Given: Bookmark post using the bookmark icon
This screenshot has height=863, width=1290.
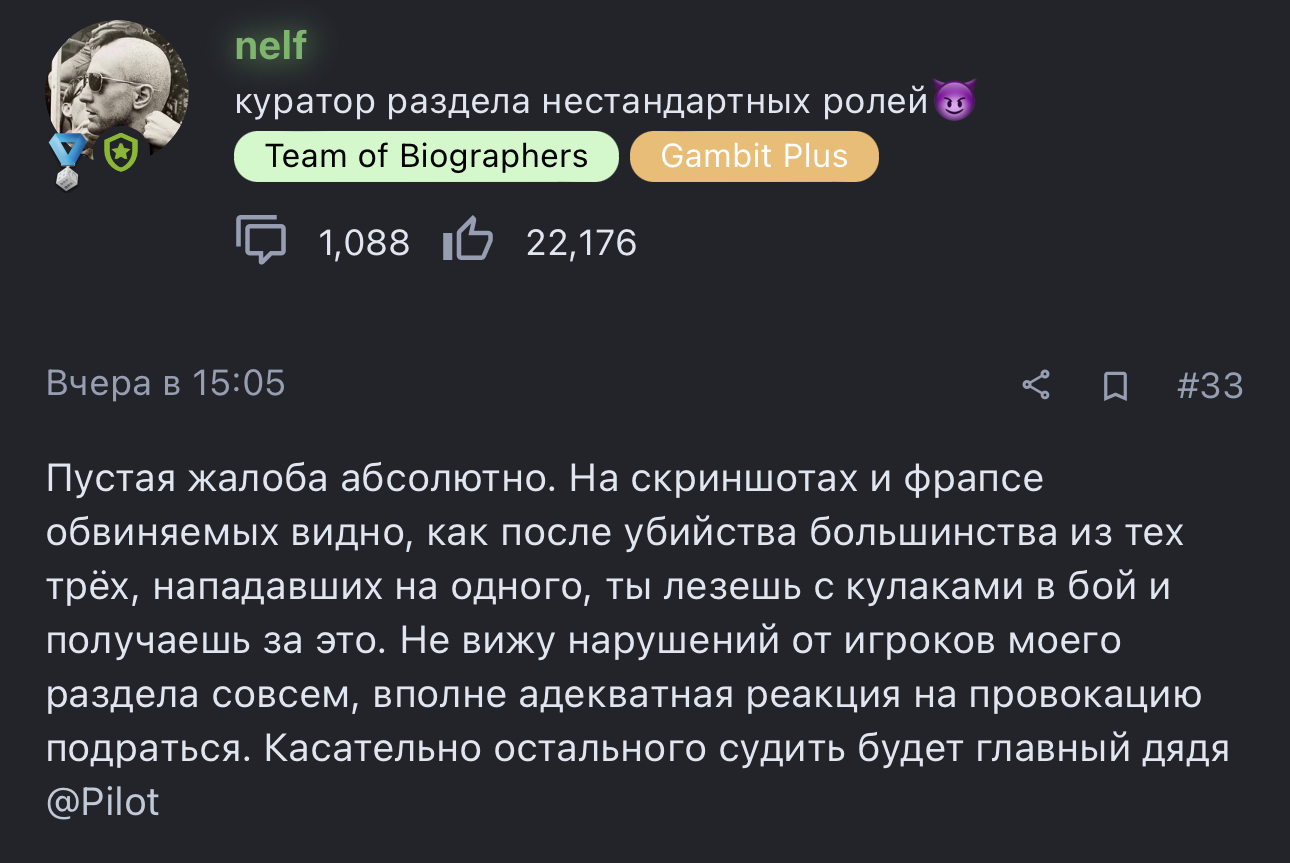Looking at the screenshot, I should 1115,385.
